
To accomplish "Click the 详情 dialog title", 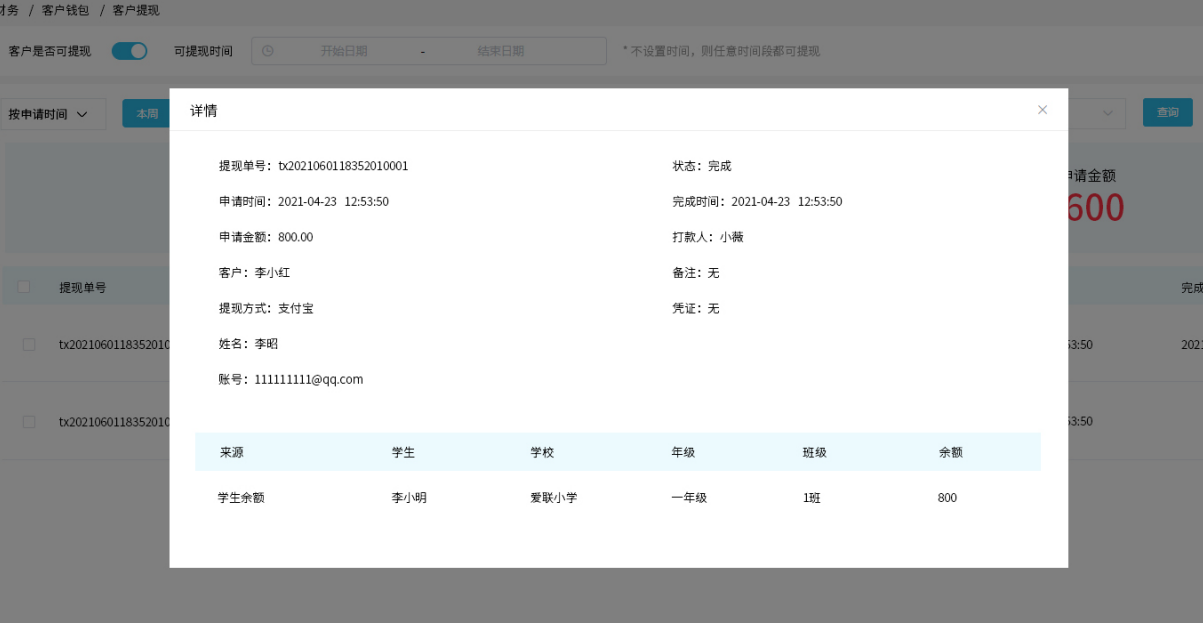I will tap(204, 111).
